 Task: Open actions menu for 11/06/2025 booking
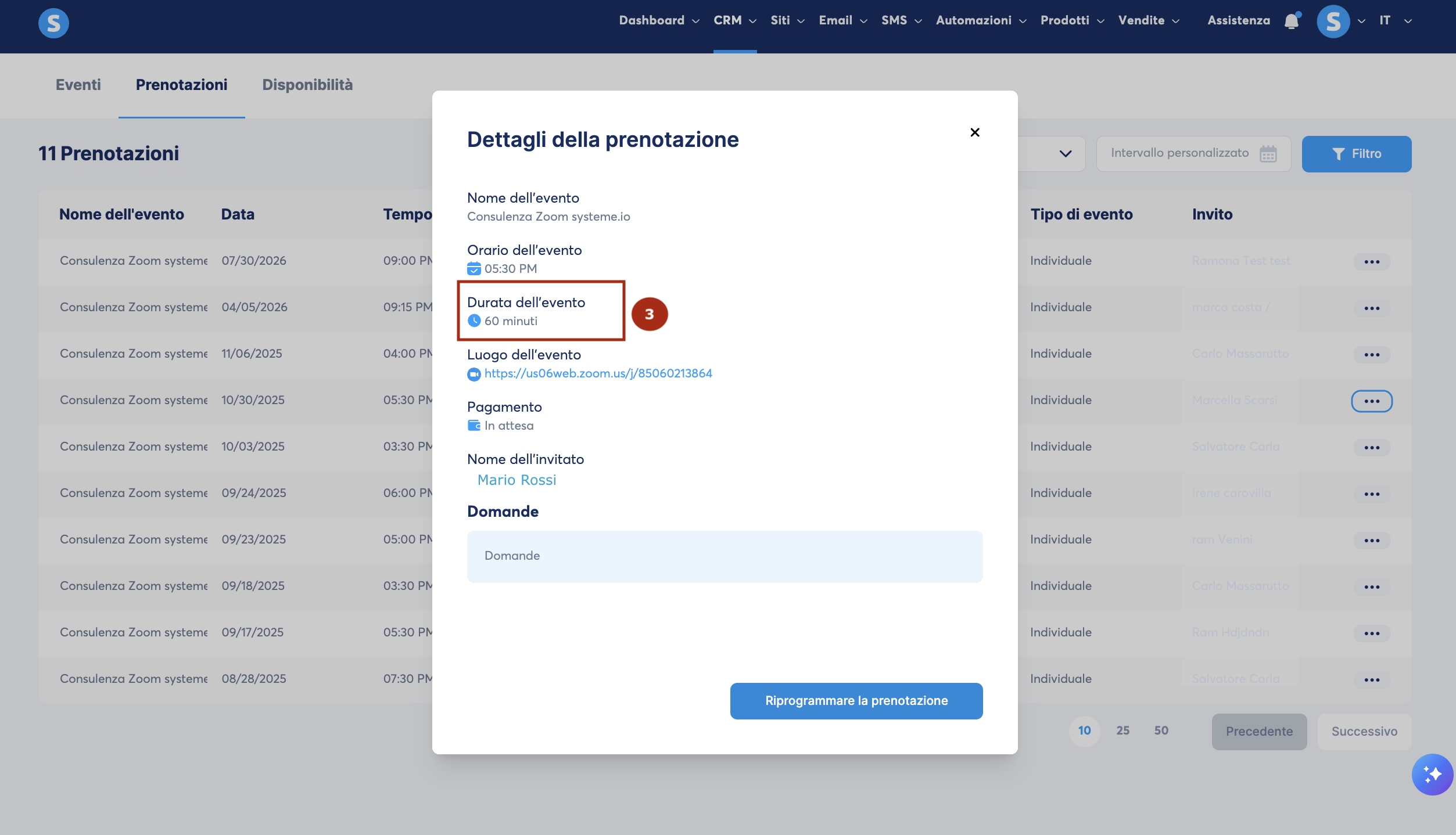point(1372,355)
